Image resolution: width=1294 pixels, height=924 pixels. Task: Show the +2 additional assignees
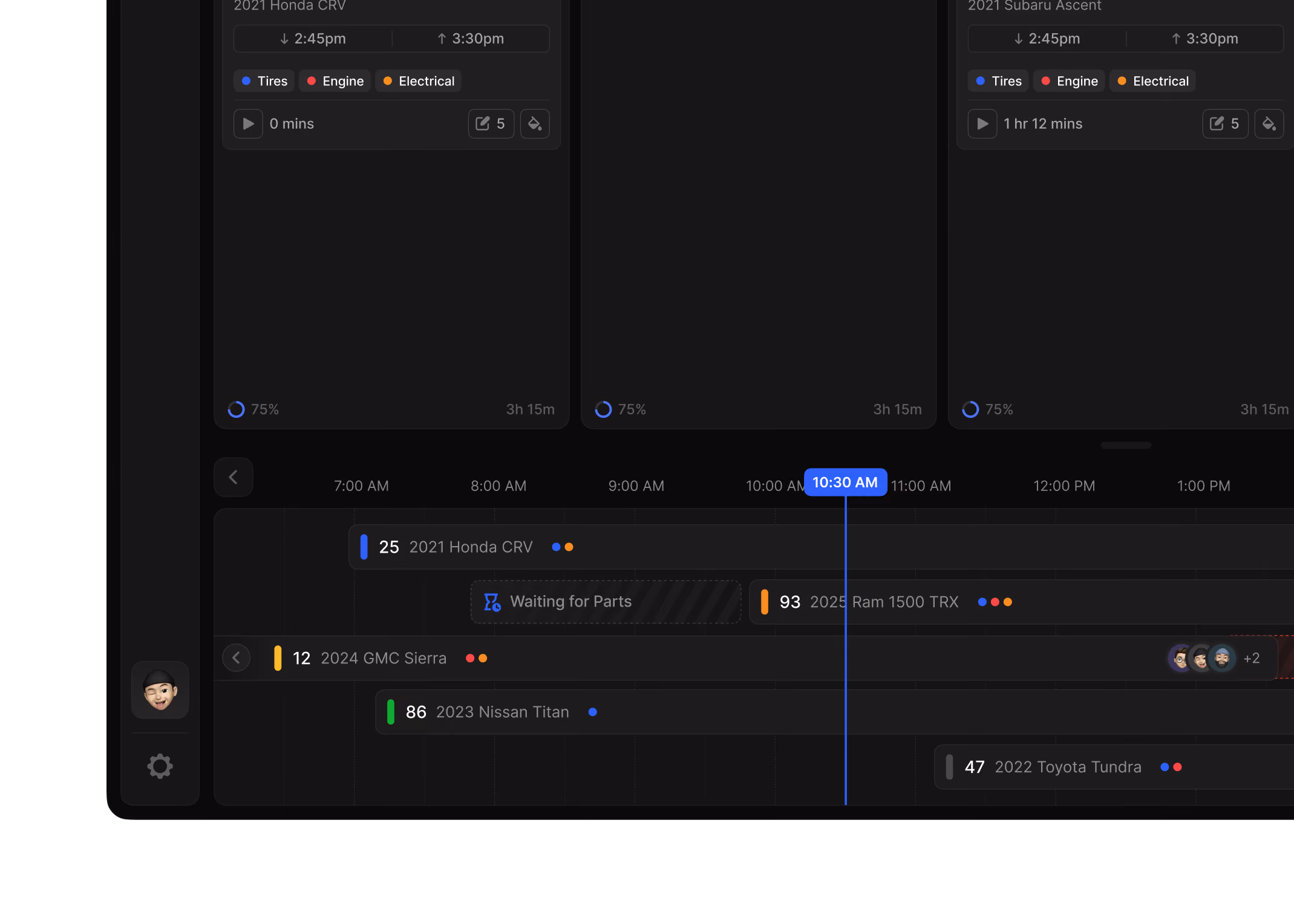coord(1252,658)
